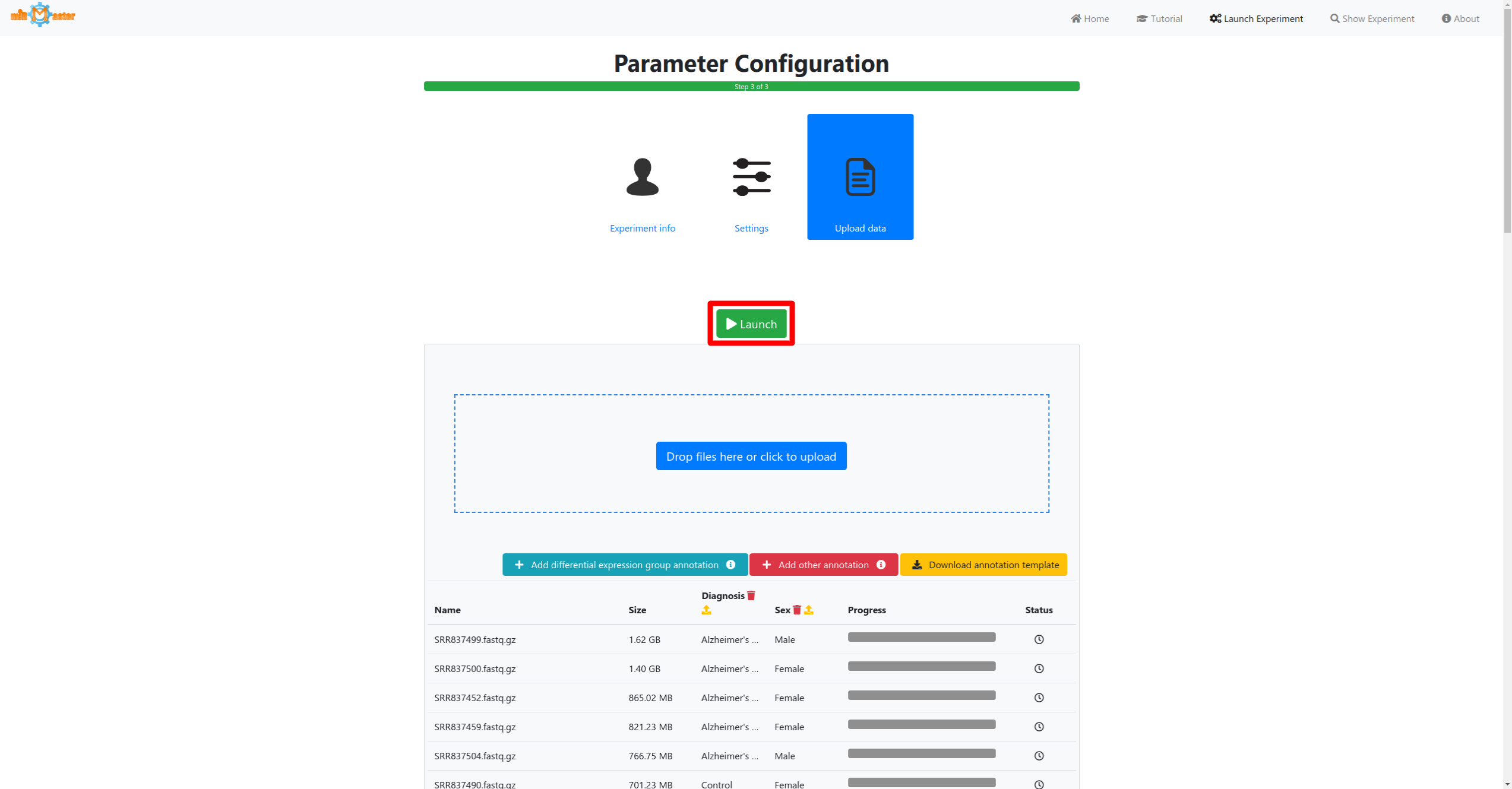
Task: Click info icon on Add other annotation
Action: pos(881,565)
